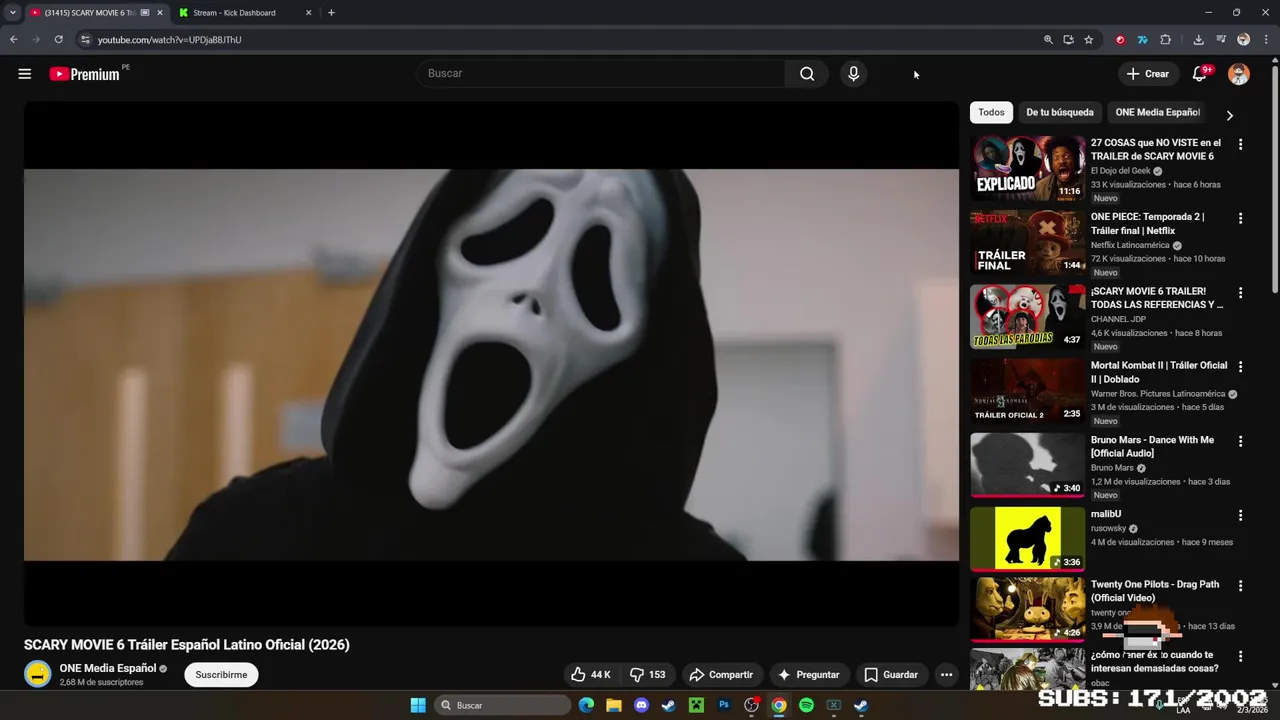
Task: Open Twenty One Pilots Drag Path title
Action: coord(1155,591)
